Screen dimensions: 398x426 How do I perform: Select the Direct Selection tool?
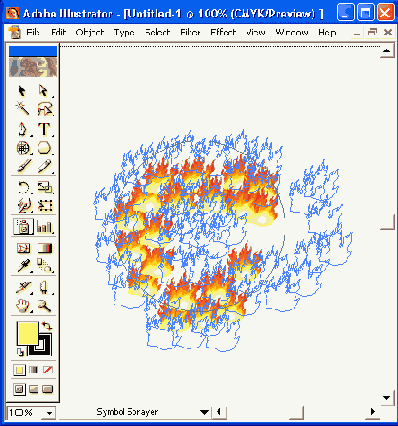(44, 91)
